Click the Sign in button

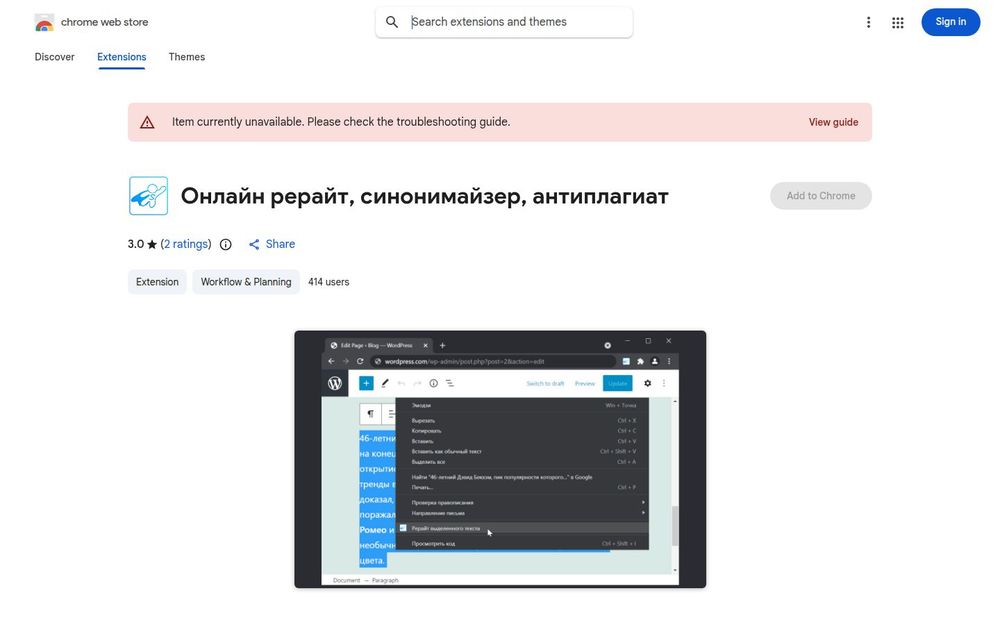tap(950, 22)
